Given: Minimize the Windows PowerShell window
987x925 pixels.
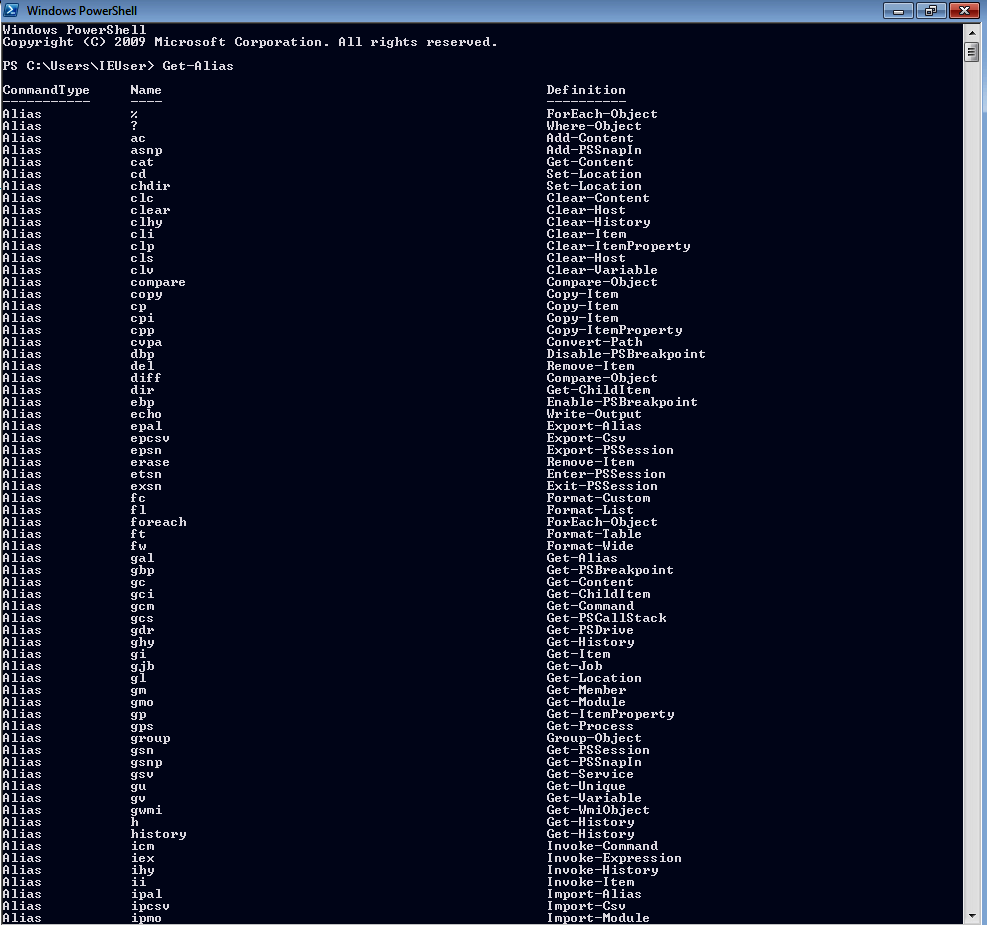Looking at the screenshot, I should coord(898,9).
